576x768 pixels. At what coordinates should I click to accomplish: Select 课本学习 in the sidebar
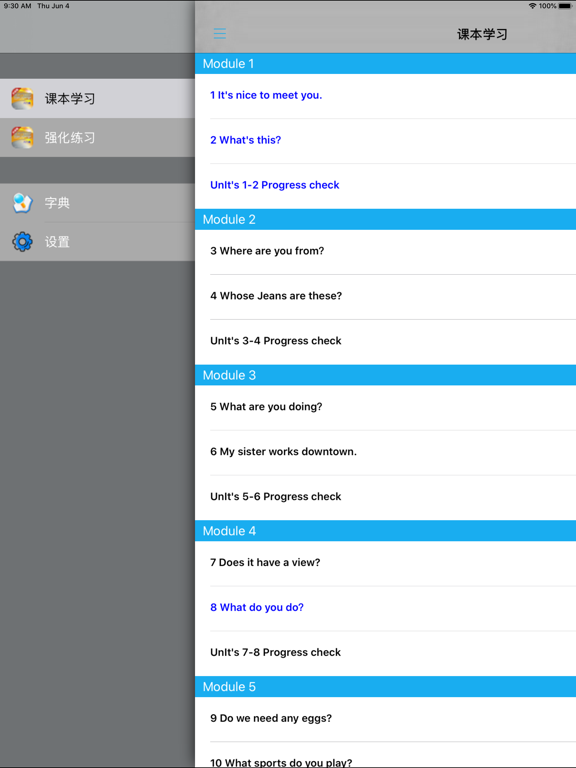[97, 98]
